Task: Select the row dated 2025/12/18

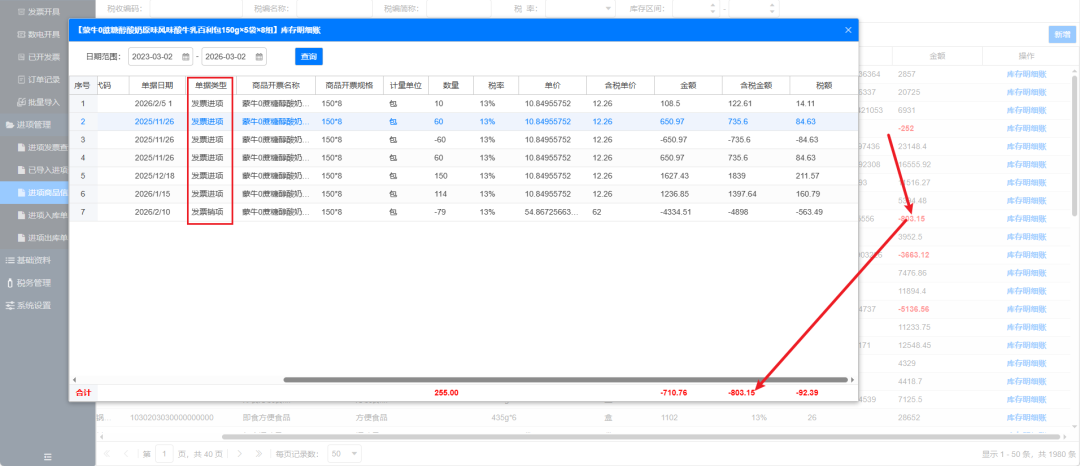Action: [464, 176]
